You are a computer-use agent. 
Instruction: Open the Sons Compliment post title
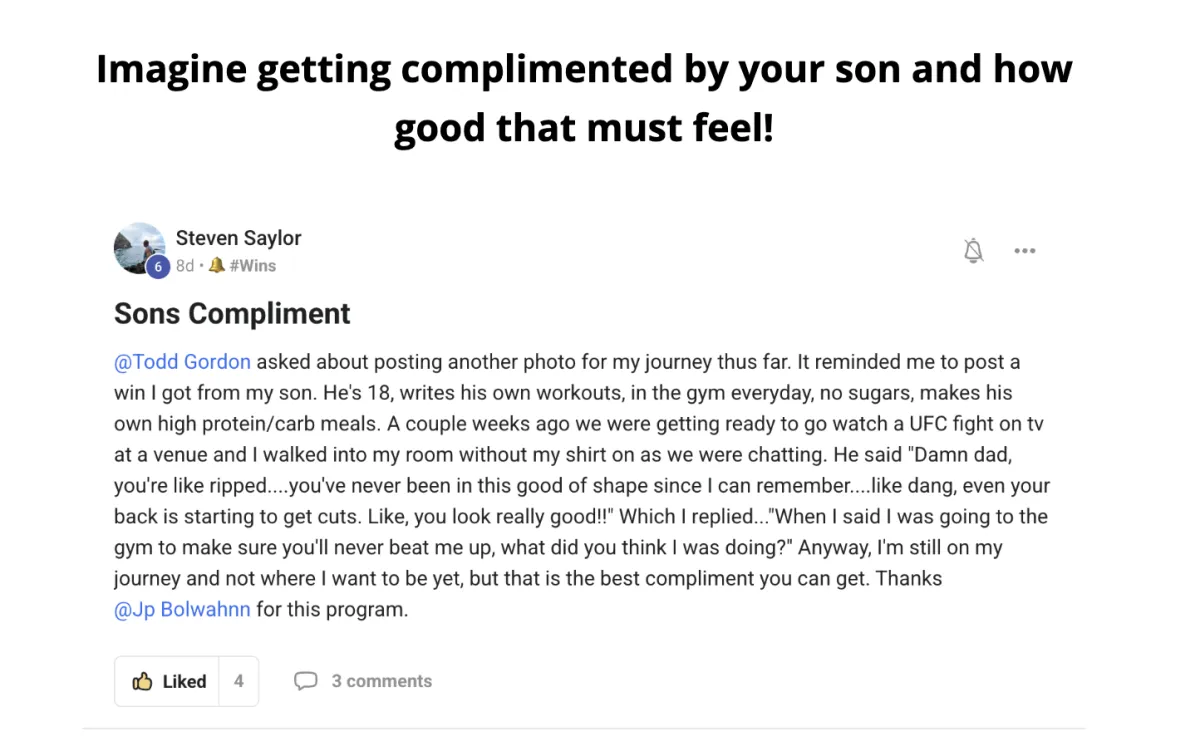tap(232, 314)
